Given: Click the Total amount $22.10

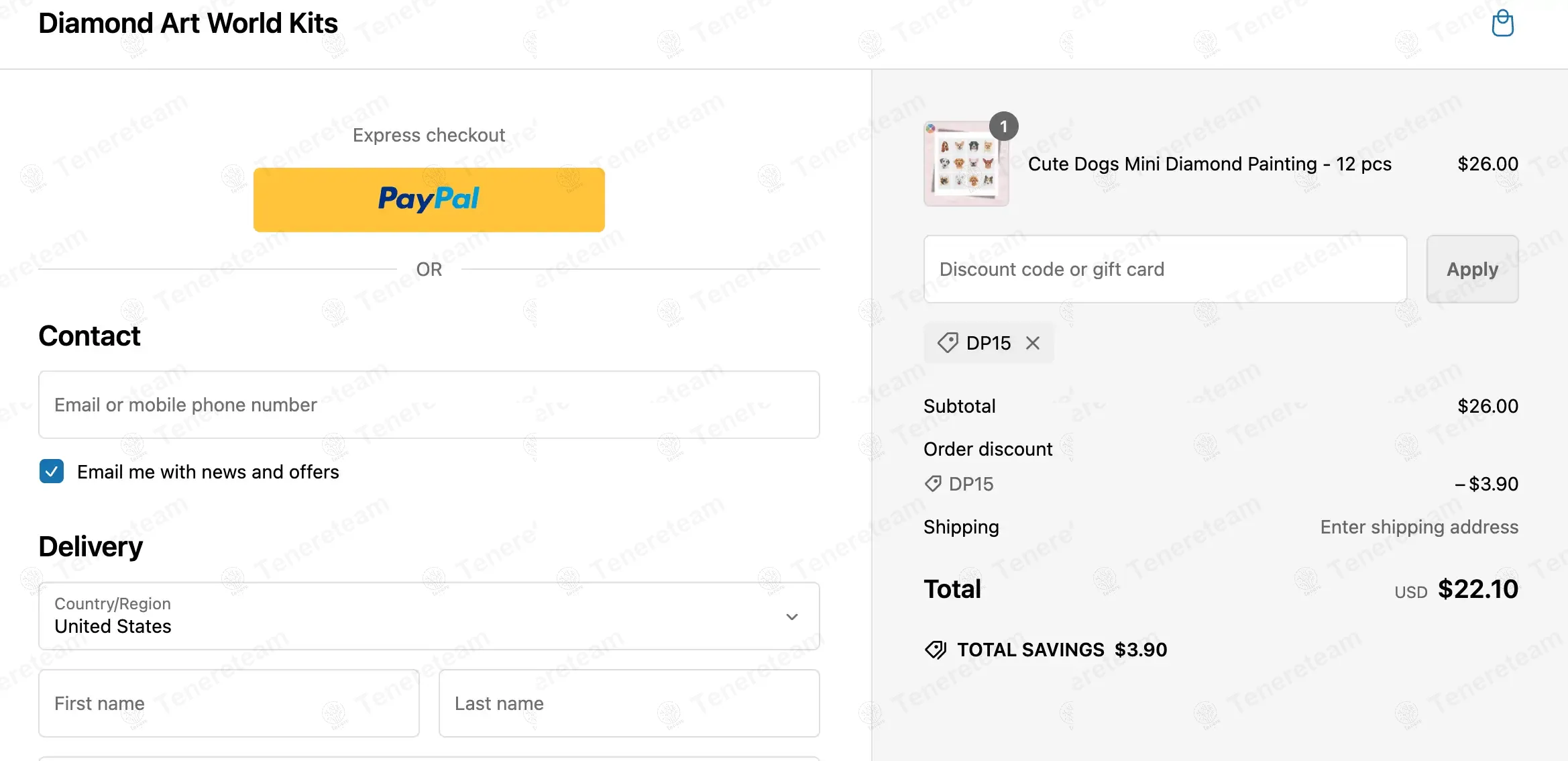Looking at the screenshot, I should coord(1477,589).
